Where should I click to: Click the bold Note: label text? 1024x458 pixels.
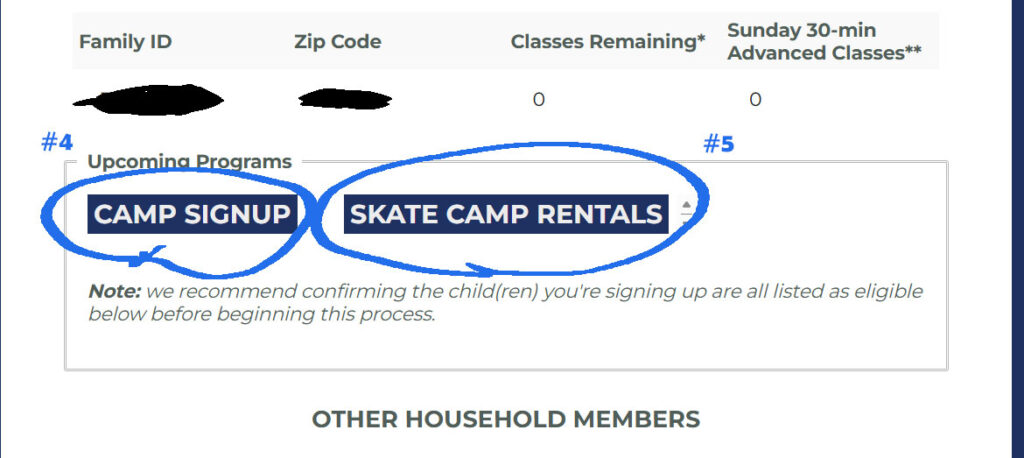114,291
